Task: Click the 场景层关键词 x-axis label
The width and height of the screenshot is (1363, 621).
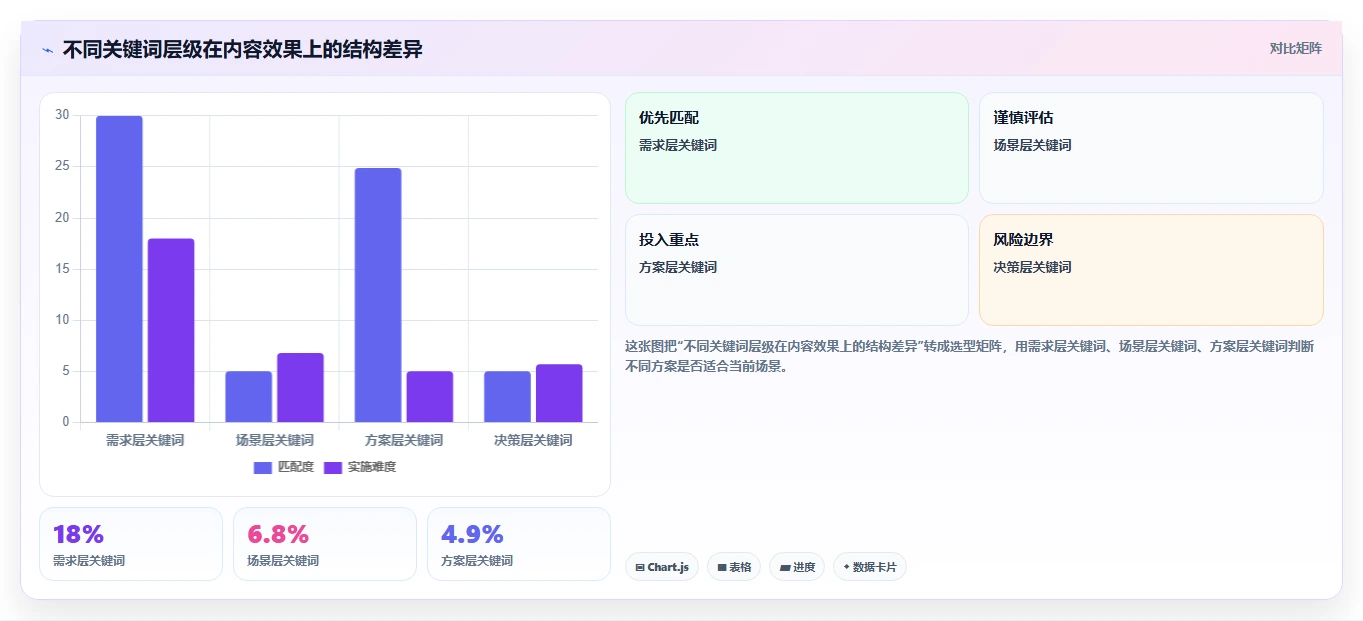Action: 275,440
